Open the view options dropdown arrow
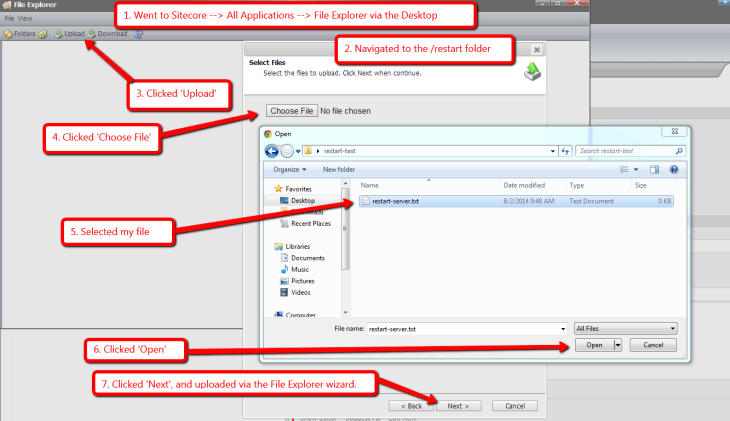 (x=636, y=170)
